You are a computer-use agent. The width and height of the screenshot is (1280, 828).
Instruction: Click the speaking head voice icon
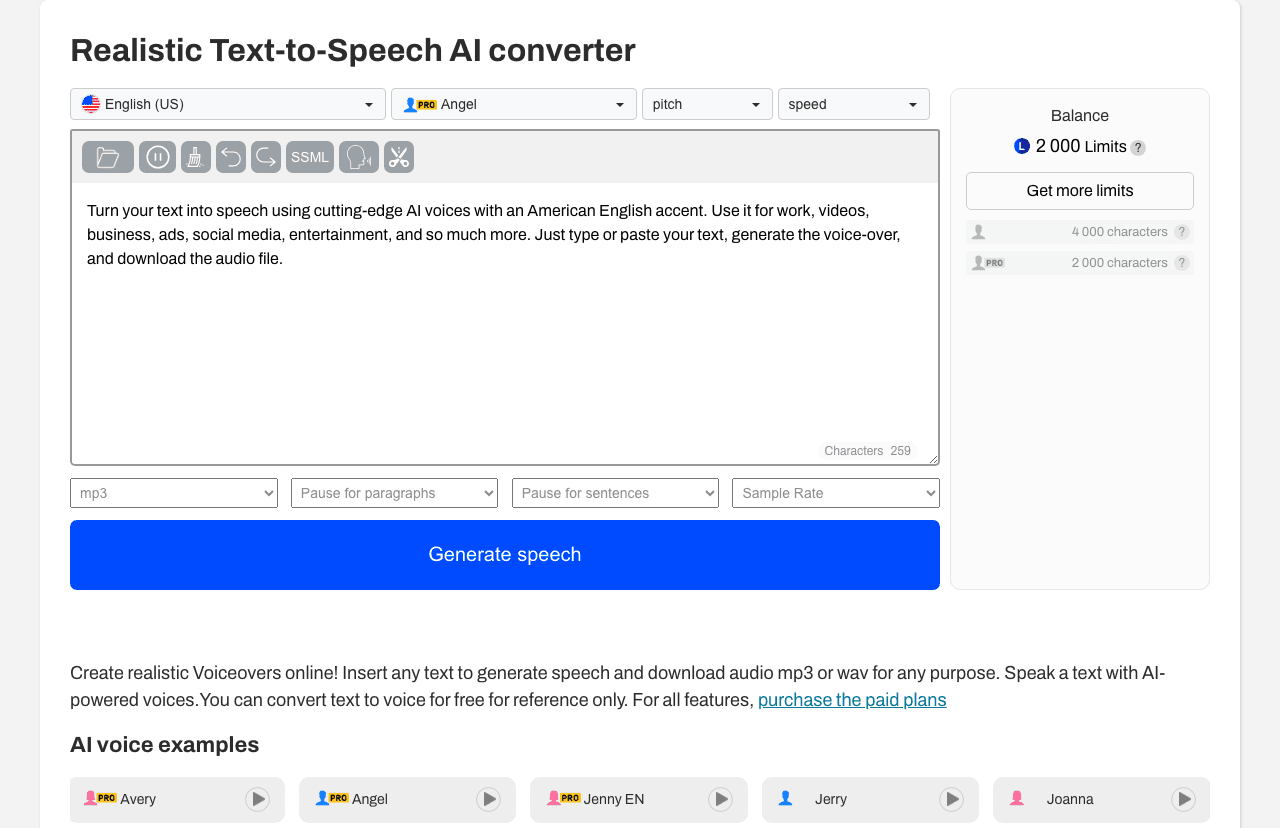[x=359, y=157]
